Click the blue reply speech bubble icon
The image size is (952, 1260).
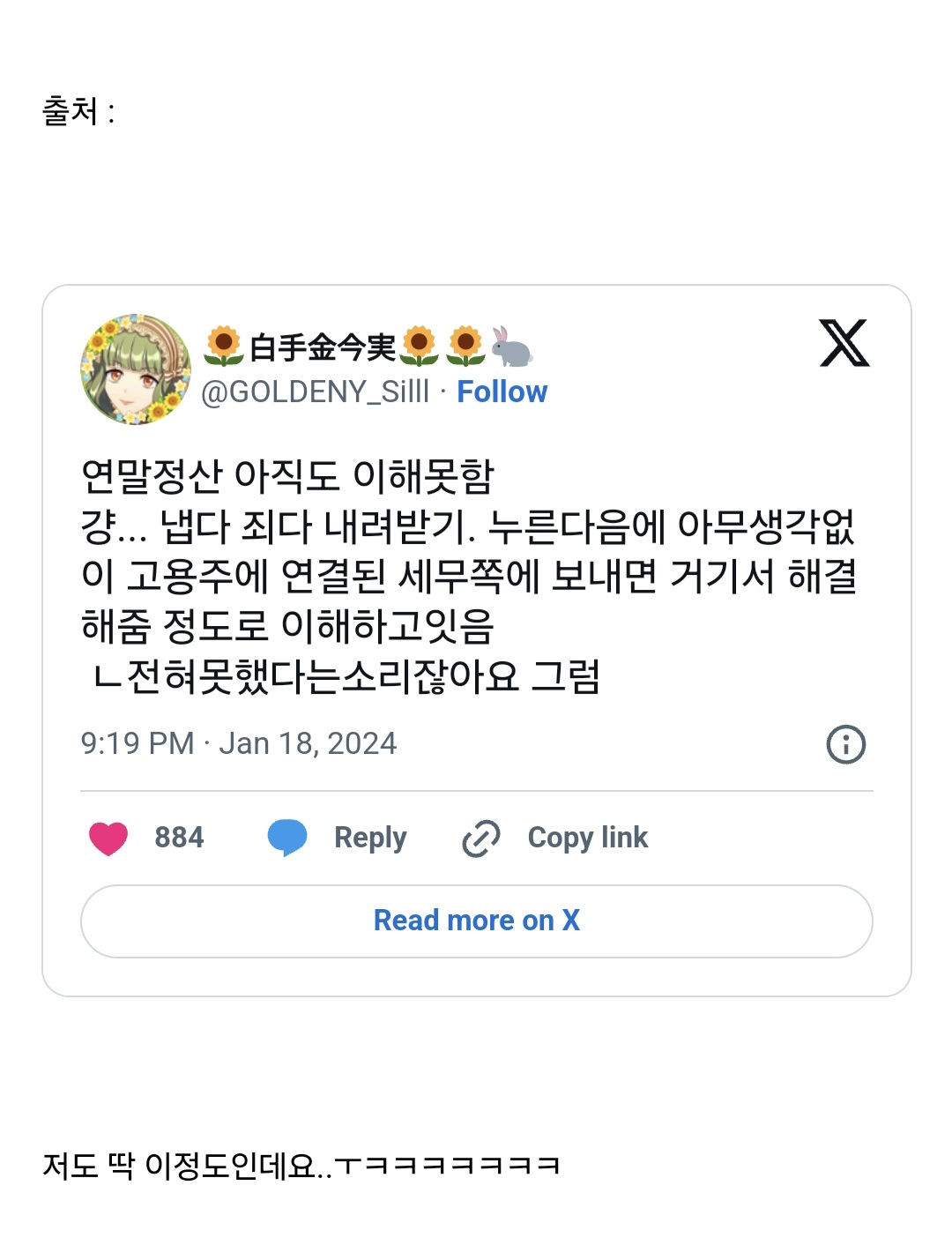coord(287,838)
